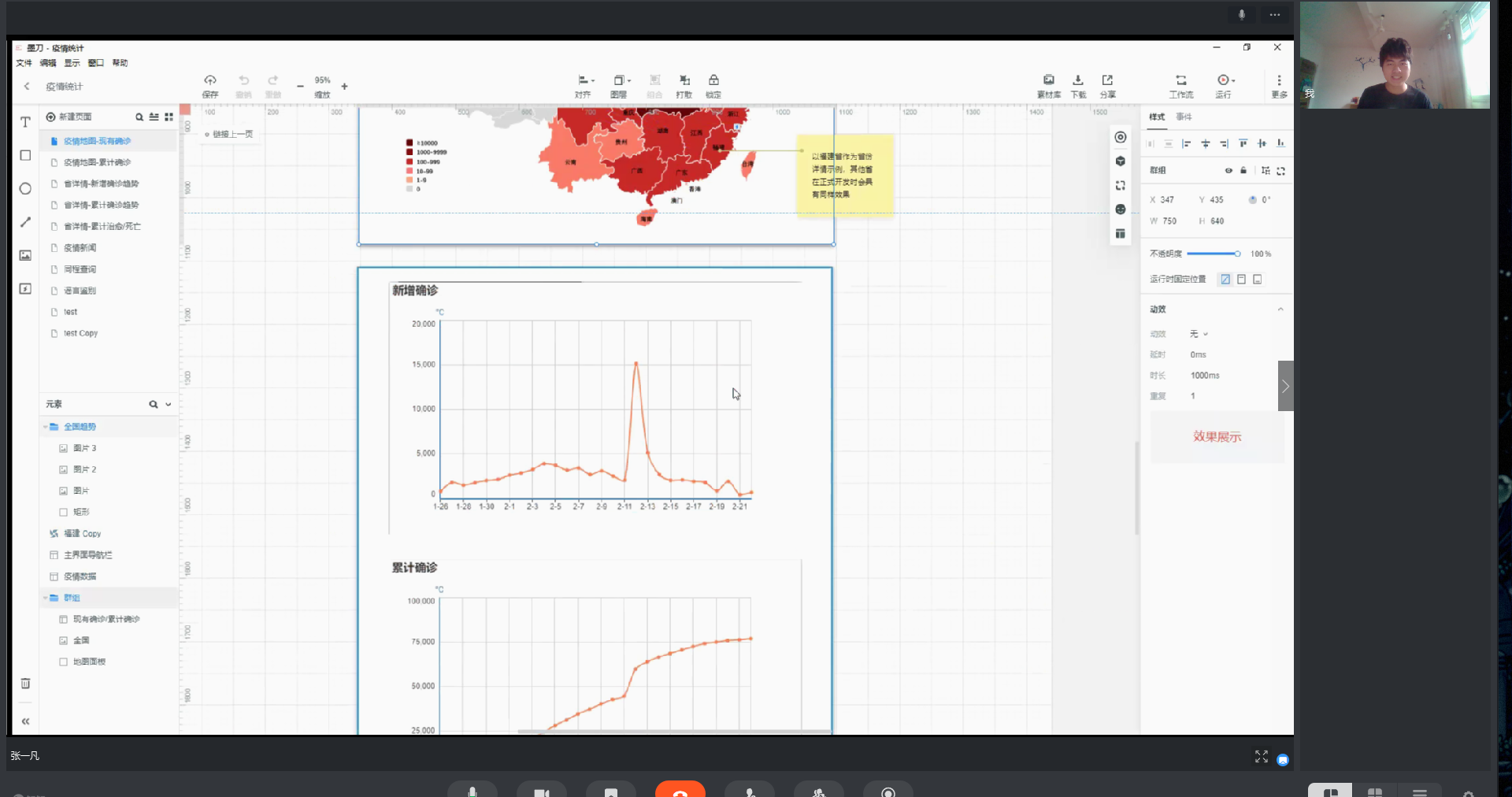
Task: Fix element position to top at runtime
Action: point(1242,280)
